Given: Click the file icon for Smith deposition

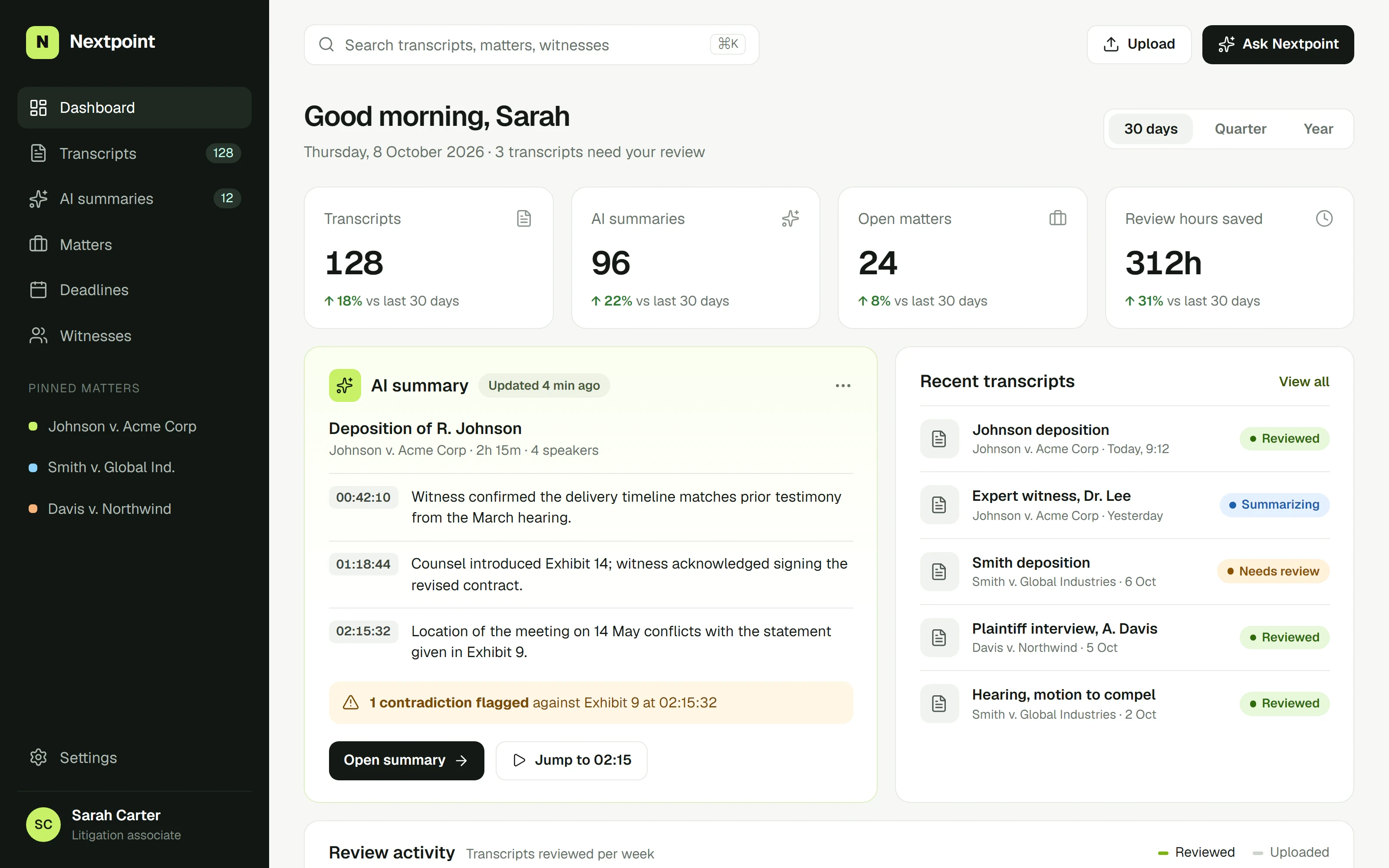Looking at the screenshot, I should [939, 571].
